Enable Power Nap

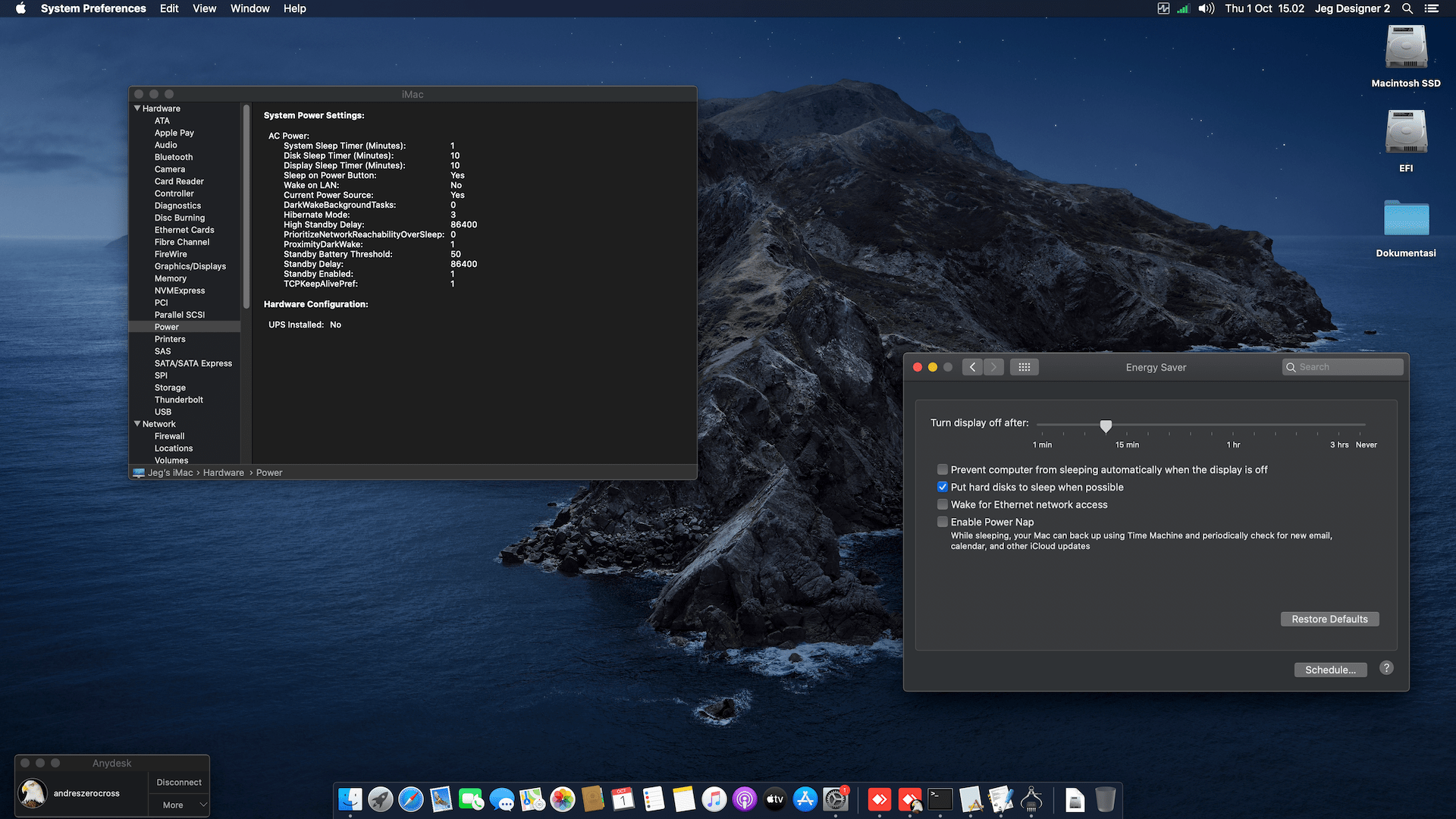pos(942,522)
